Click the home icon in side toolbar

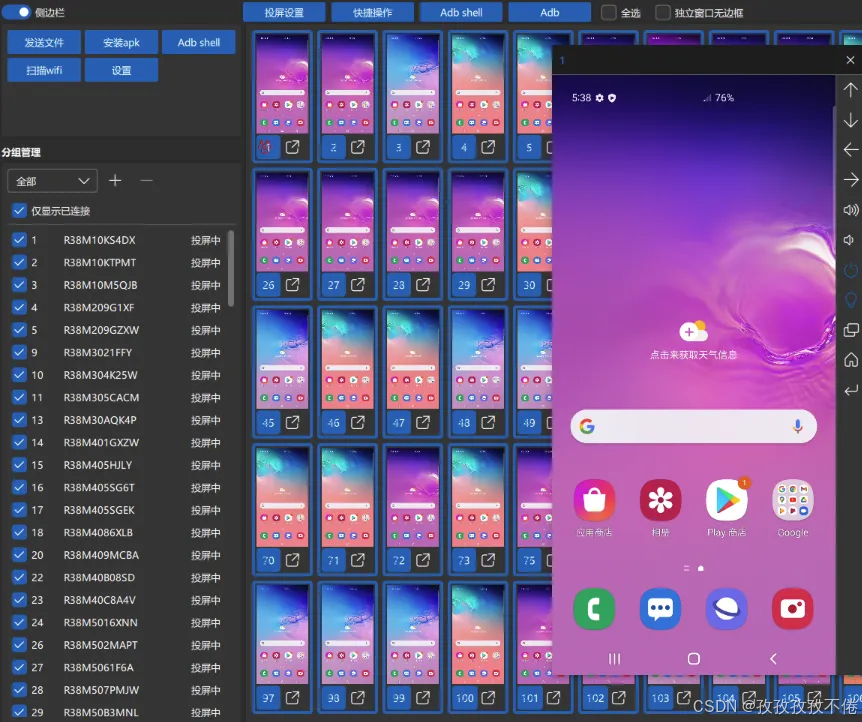coord(850,360)
